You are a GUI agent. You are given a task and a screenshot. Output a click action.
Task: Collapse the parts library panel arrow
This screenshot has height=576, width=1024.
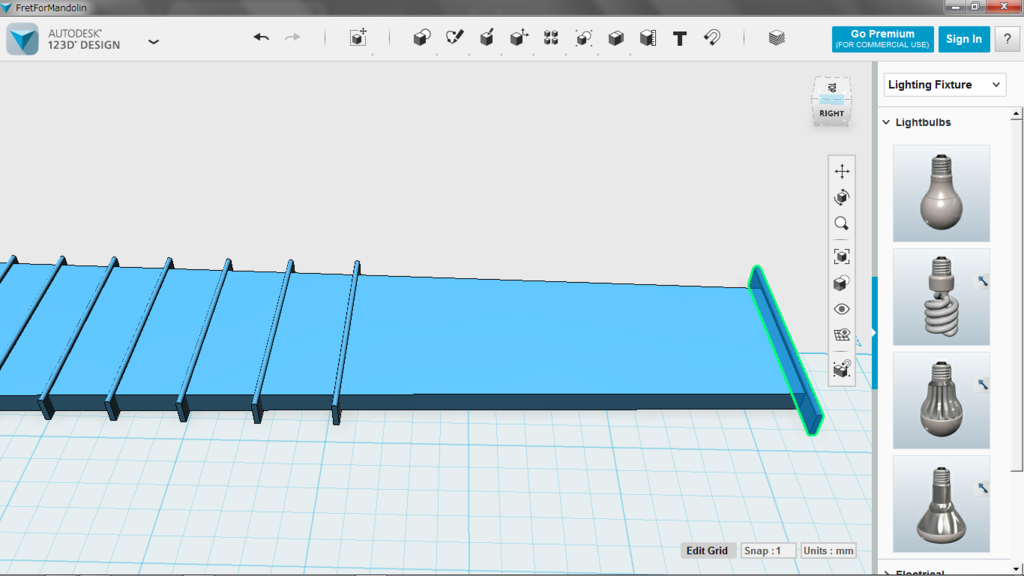point(874,332)
